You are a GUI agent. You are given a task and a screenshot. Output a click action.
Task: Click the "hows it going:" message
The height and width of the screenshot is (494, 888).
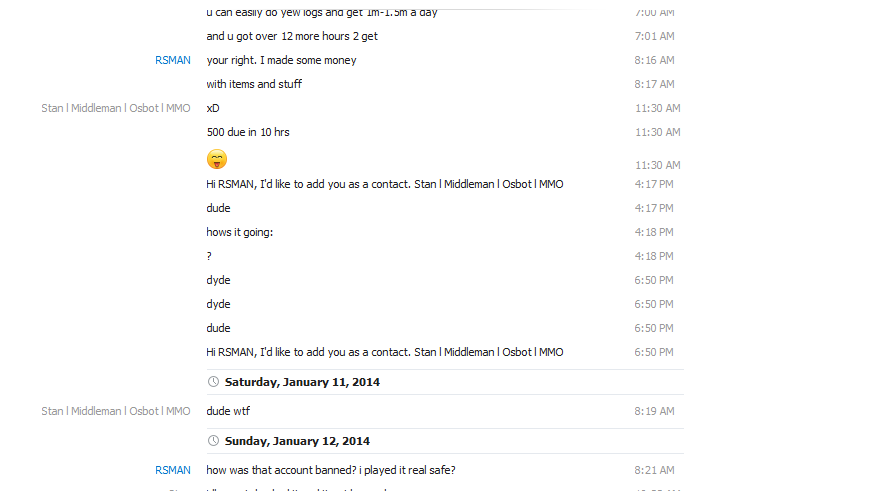click(239, 232)
